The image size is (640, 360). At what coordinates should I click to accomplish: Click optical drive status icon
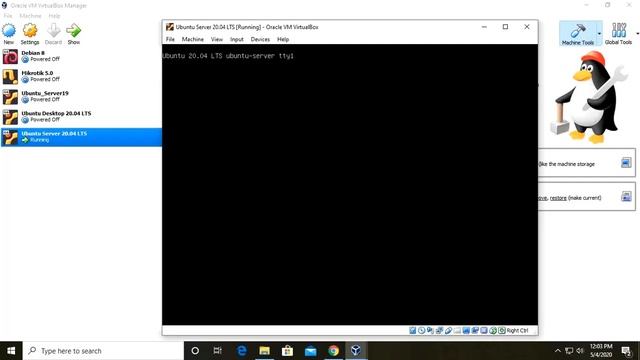tap(422, 331)
